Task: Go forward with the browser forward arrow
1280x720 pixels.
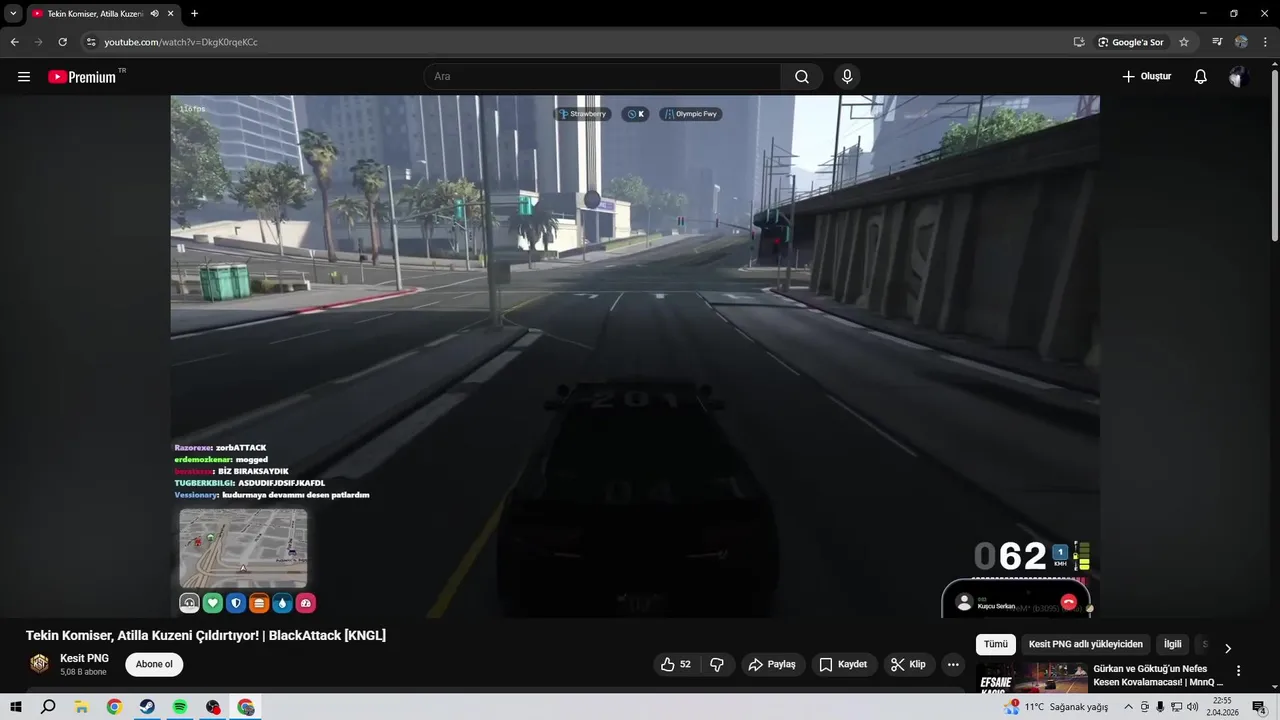Action: [38, 42]
